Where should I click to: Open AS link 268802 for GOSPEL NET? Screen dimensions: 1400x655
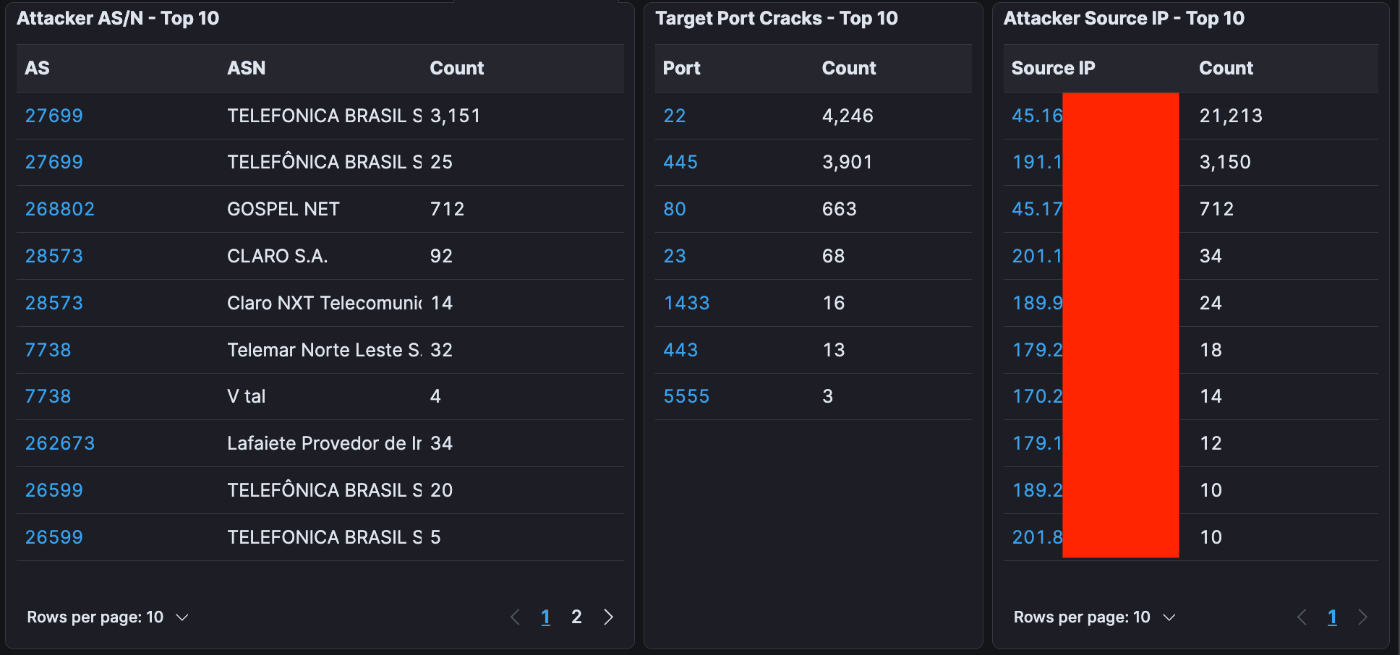click(60, 209)
